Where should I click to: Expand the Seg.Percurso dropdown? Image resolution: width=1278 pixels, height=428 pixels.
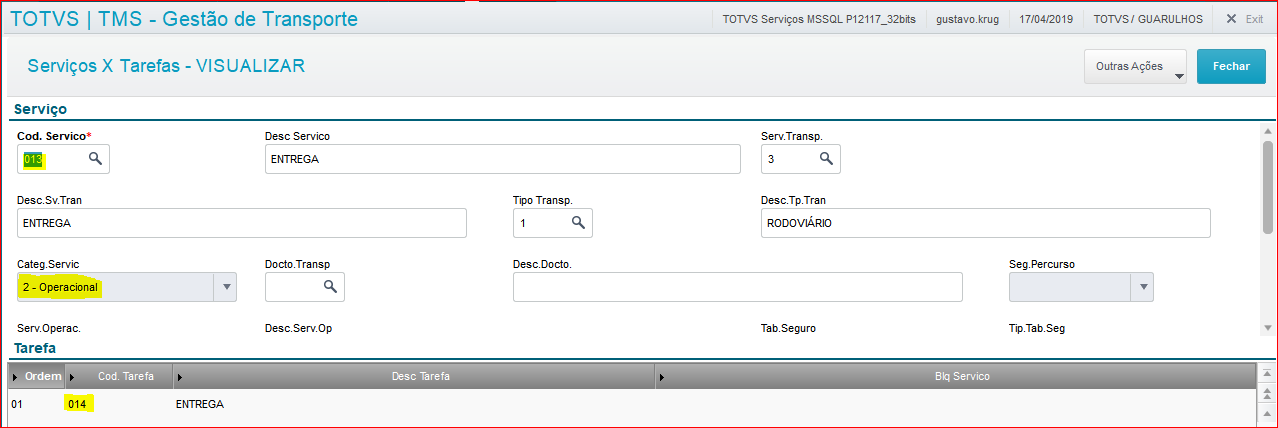tap(1144, 288)
